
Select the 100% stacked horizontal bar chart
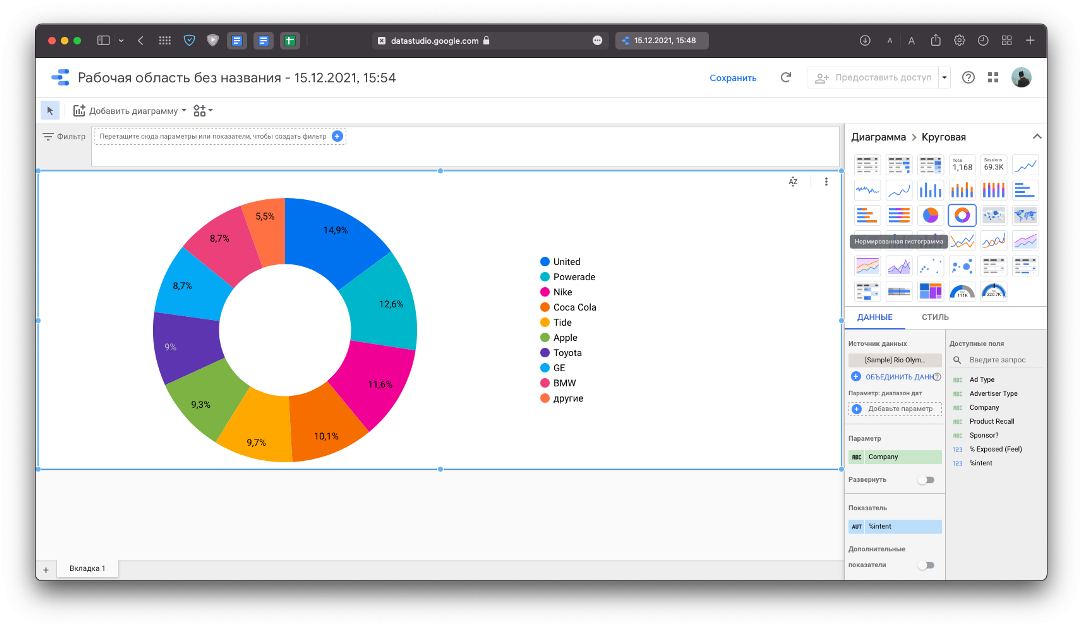(x=898, y=215)
